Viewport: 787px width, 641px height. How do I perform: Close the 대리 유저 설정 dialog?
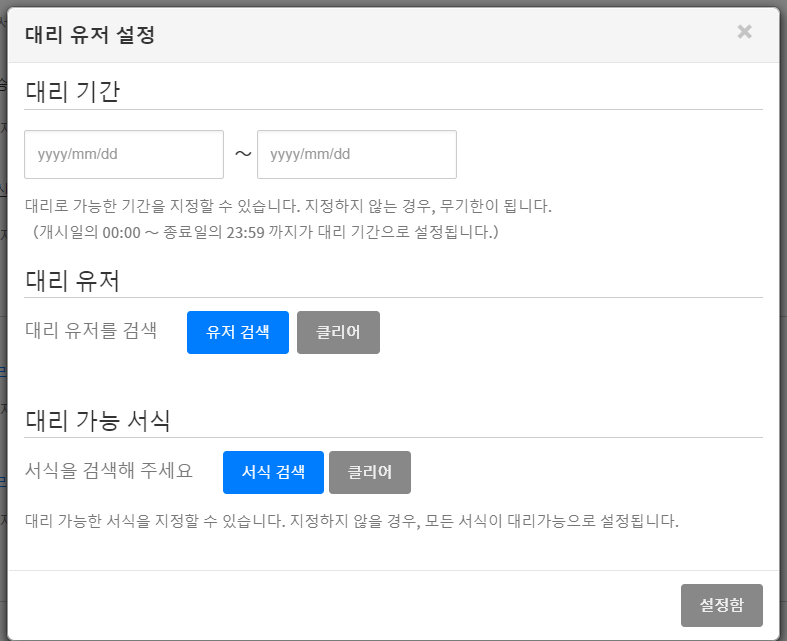coord(744,32)
